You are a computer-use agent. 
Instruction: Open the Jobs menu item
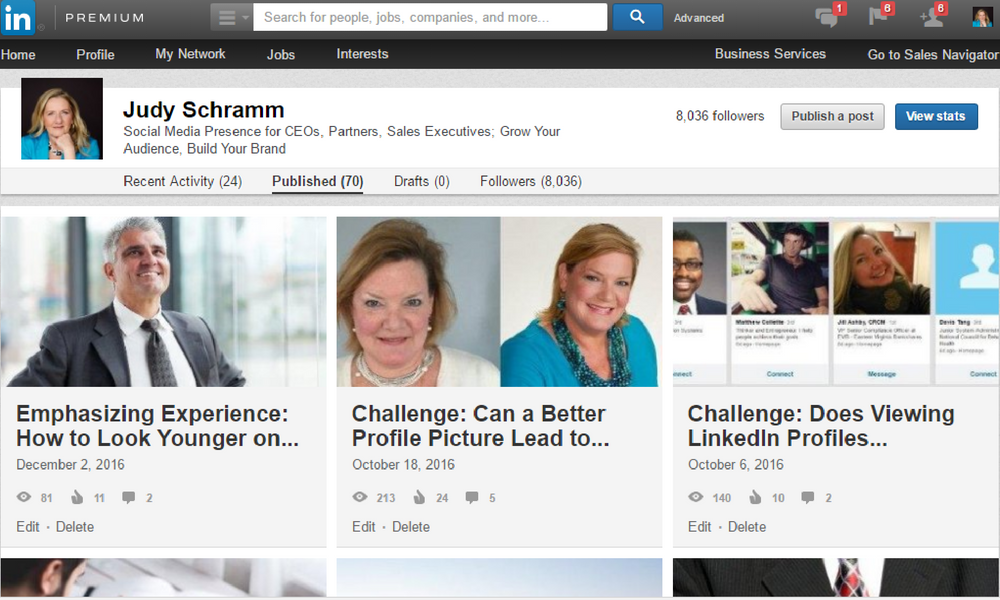281,55
